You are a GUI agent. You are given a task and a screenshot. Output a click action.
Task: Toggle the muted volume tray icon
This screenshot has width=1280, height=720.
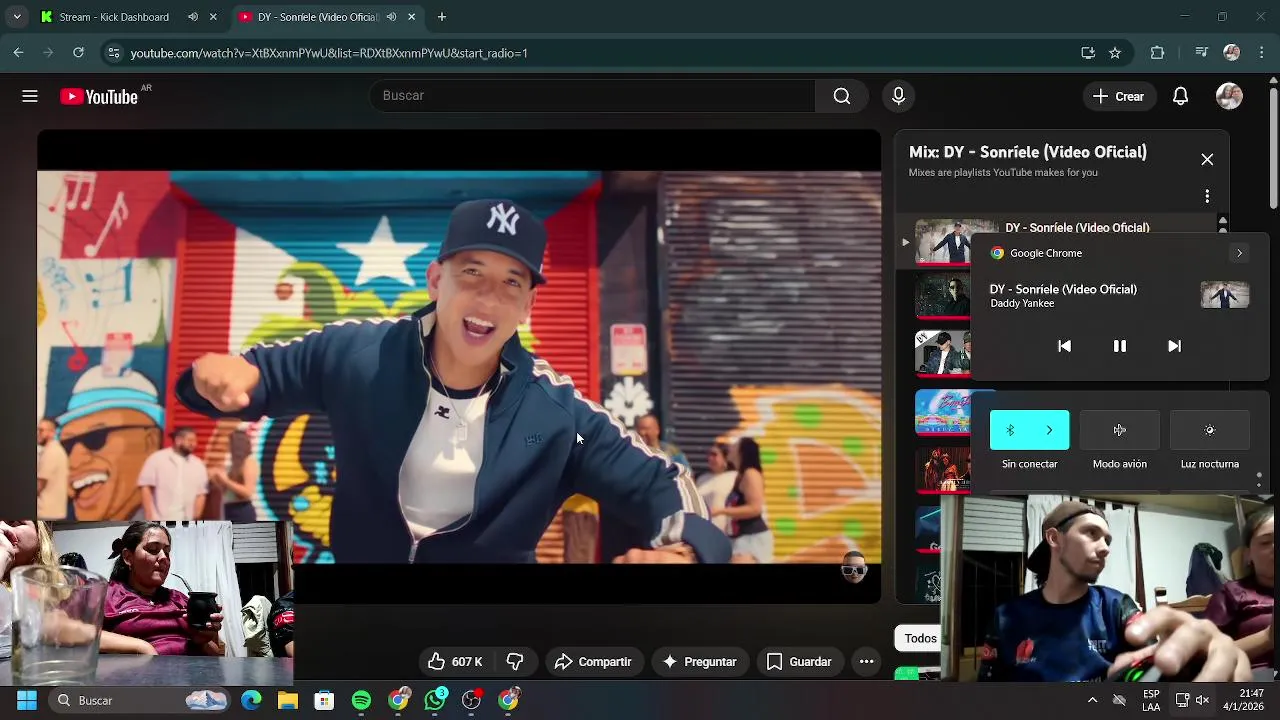click(1202, 700)
